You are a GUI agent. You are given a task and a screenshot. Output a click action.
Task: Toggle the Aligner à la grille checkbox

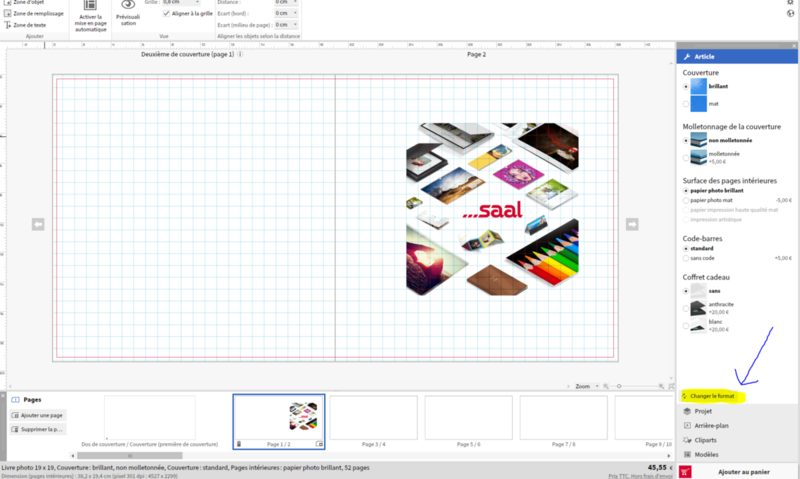[166, 13]
